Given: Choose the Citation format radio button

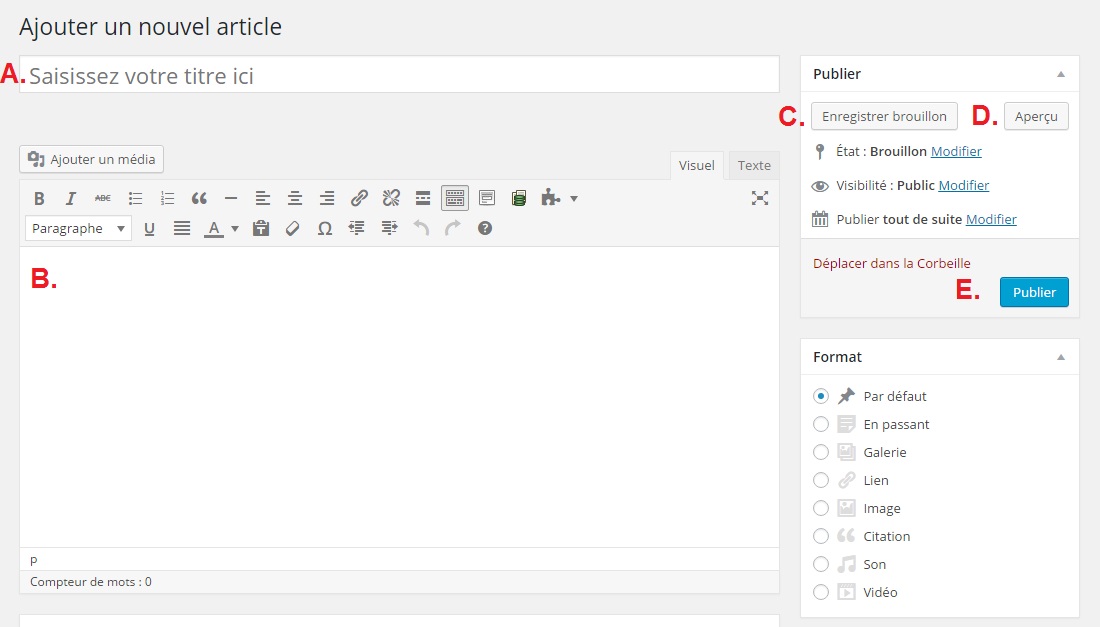Looking at the screenshot, I should coord(821,537).
